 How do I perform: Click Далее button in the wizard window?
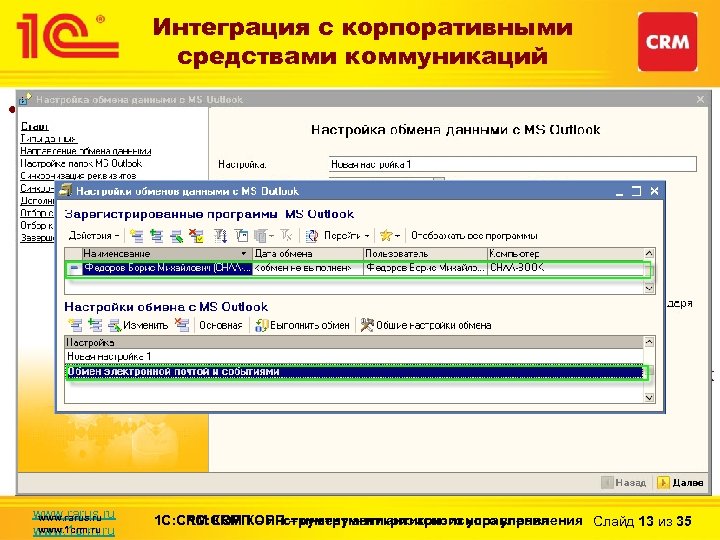[x=681, y=483]
